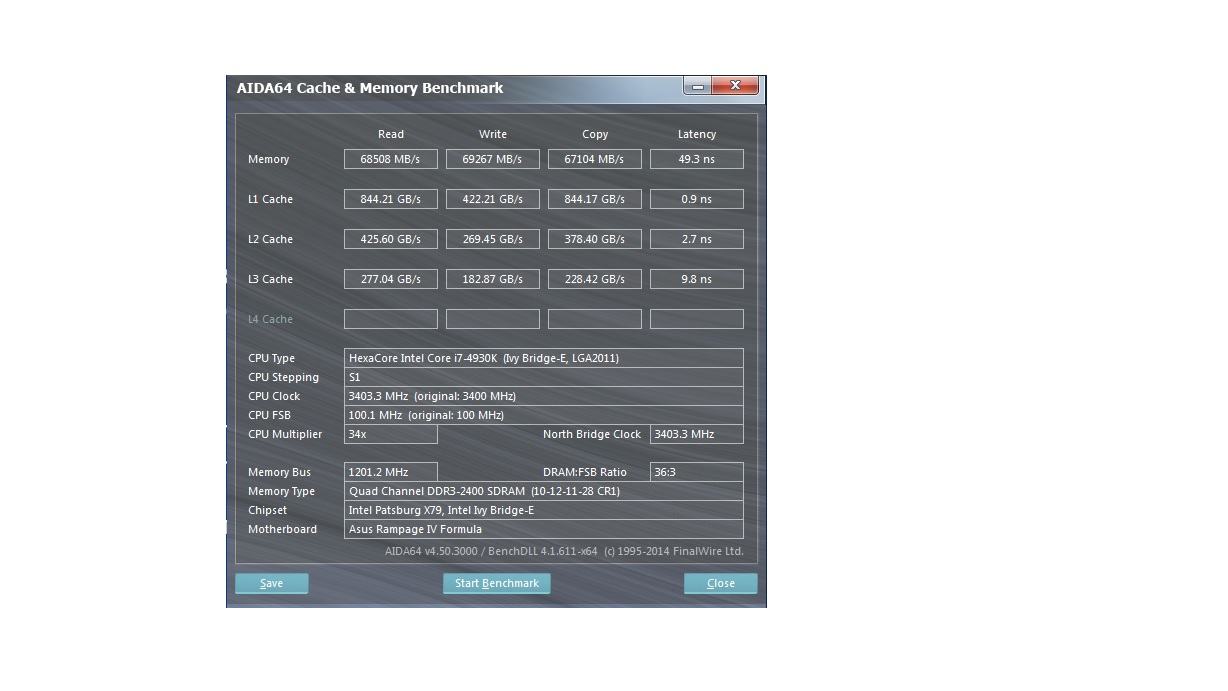Click the CPU Type field HexaCore Intel Core i7-4930K
This screenshot has height=691, width=1228.
pyautogui.click(x=544, y=358)
